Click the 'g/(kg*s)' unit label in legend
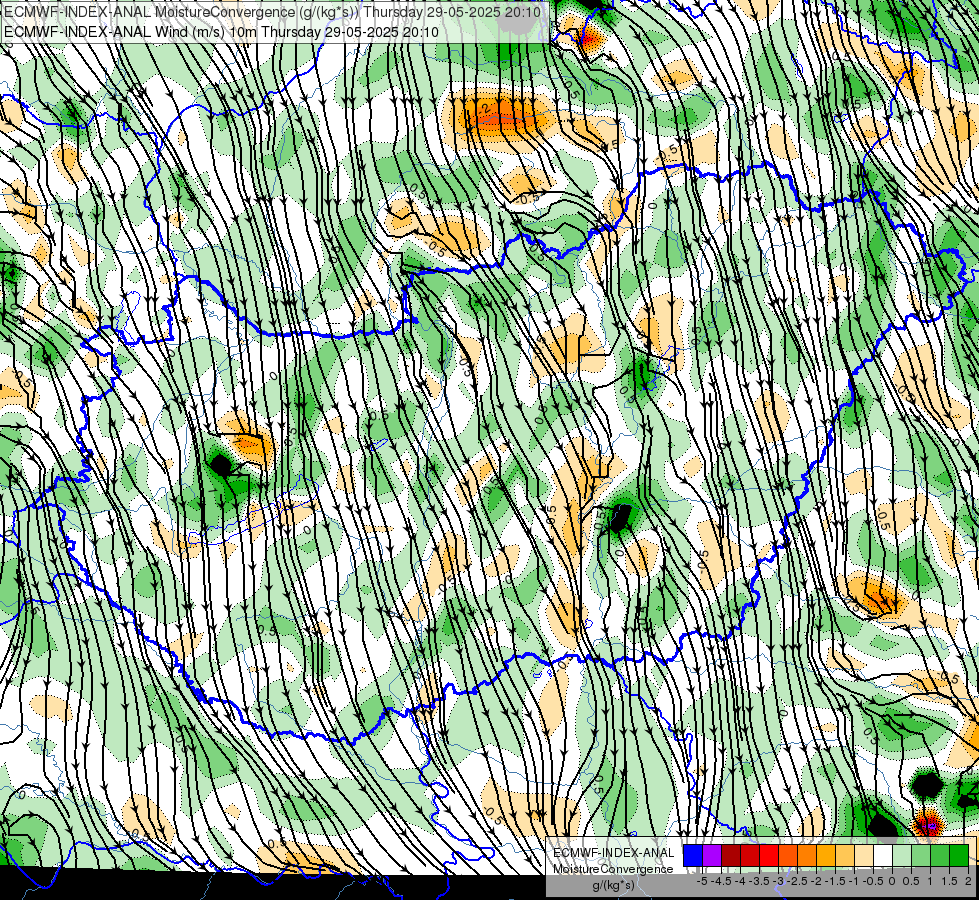This screenshot has width=979, height=900. click(x=613, y=886)
